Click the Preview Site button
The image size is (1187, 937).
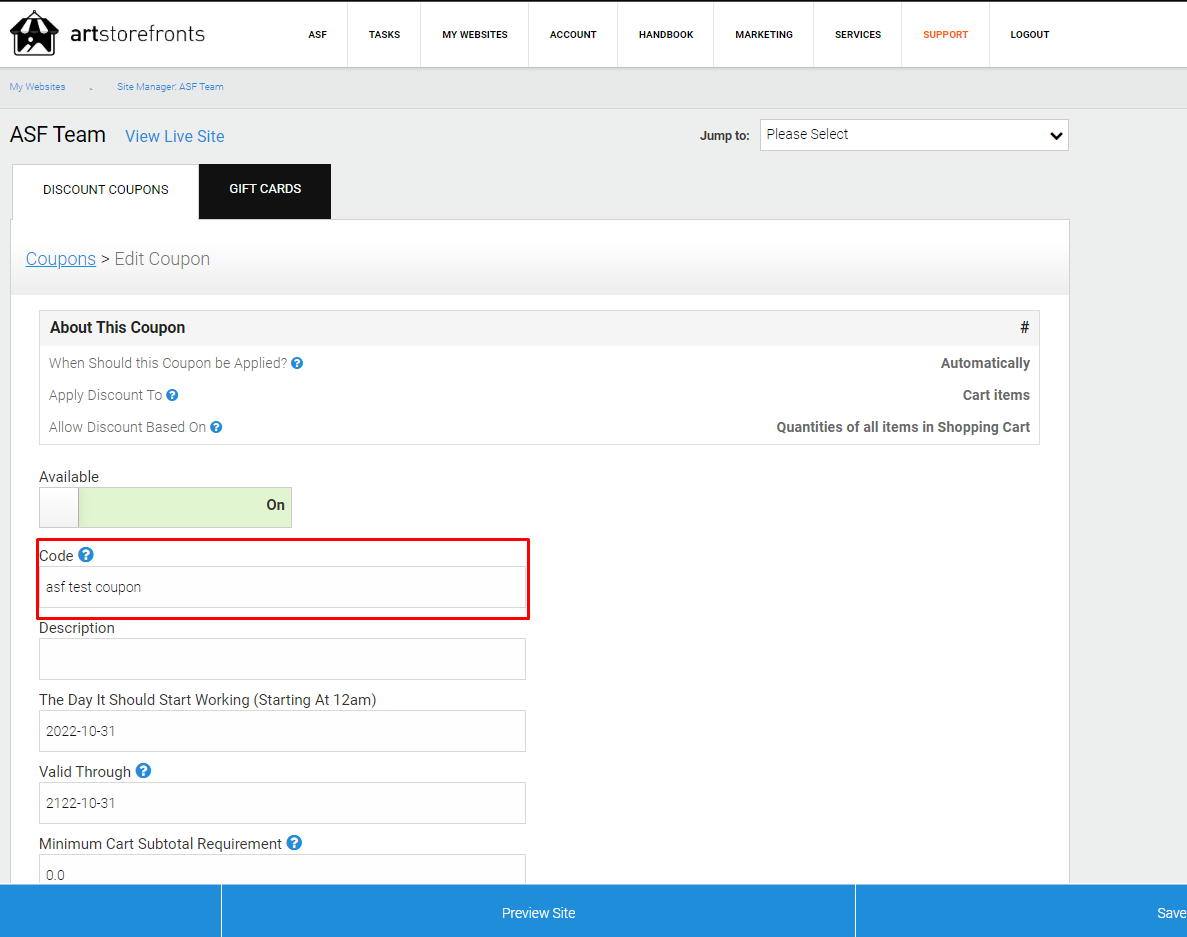coord(538,913)
